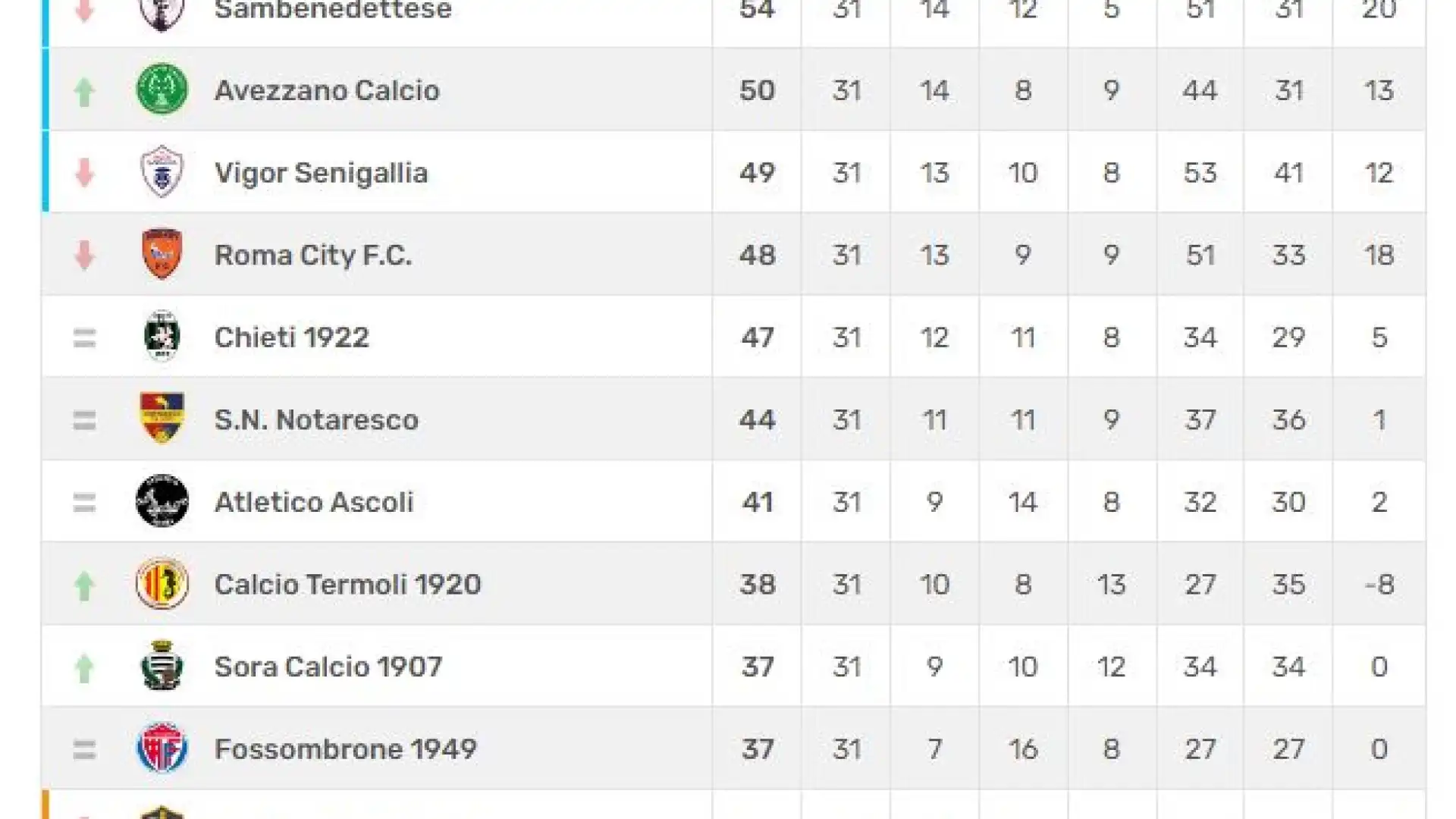Click green up arrow beside Sora Calcio 1907
Screen dimensions: 1456x819
(x=84, y=668)
